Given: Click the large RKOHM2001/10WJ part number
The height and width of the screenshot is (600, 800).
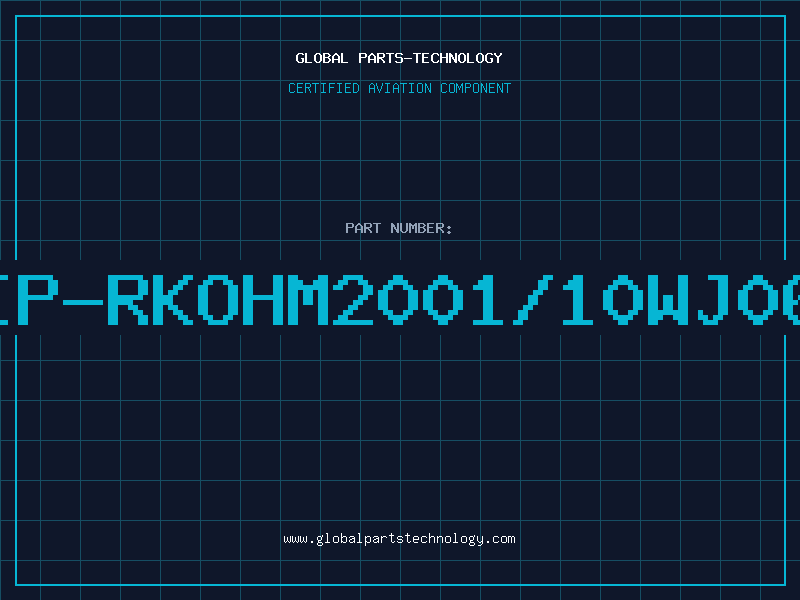Looking at the screenshot, I should coord(400,299).
